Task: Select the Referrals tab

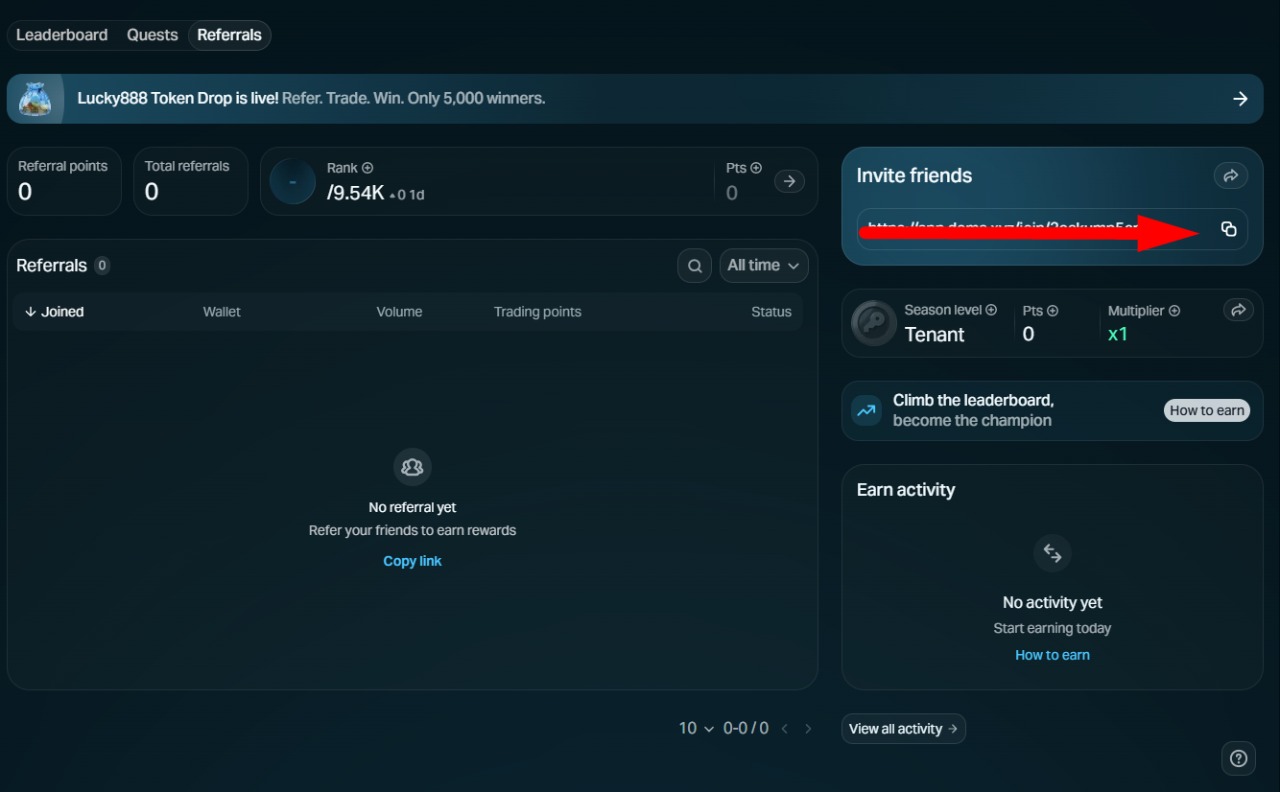Action: point(229,35)
